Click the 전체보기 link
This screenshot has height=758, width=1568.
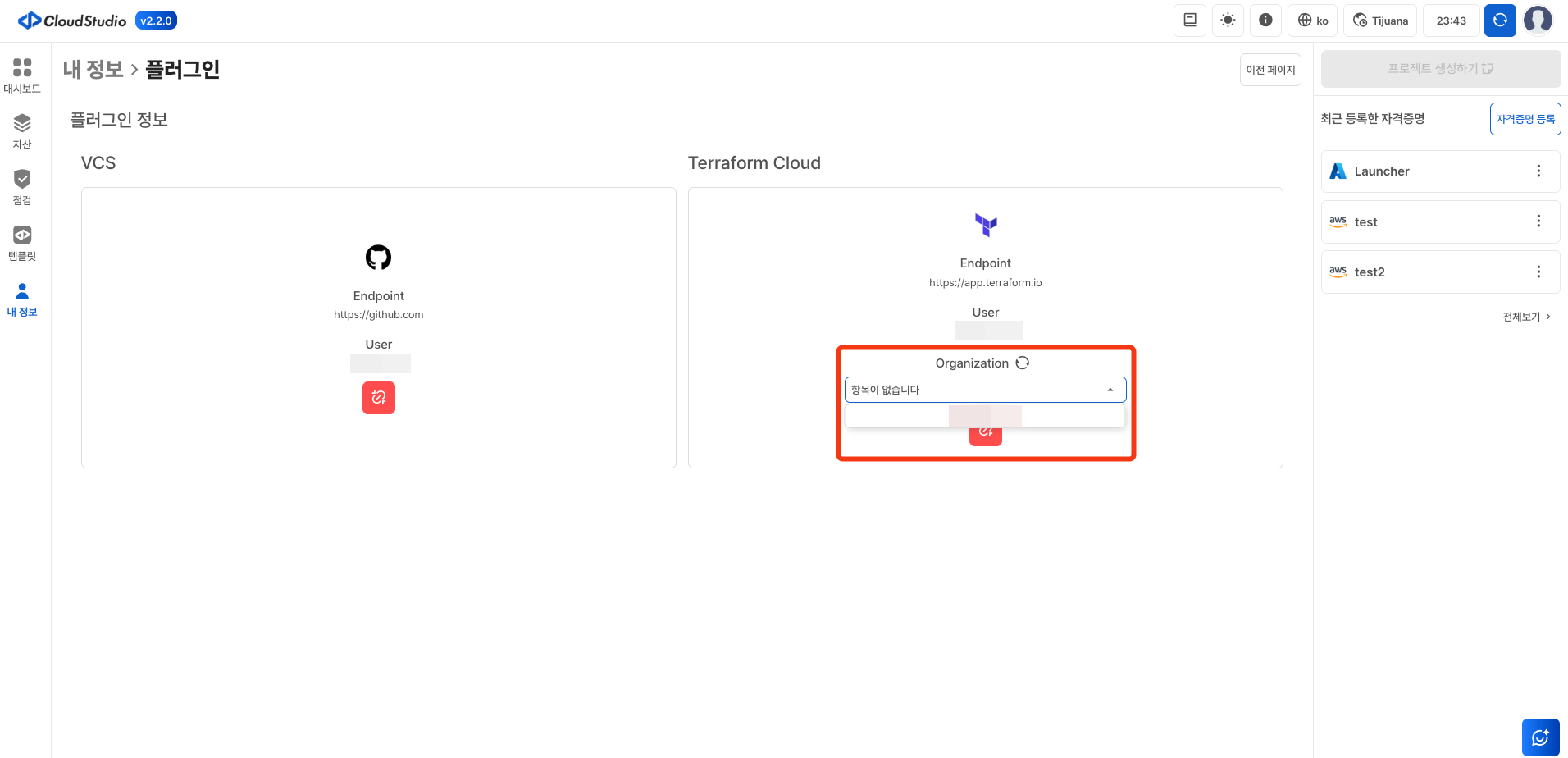pos(1525,317)
